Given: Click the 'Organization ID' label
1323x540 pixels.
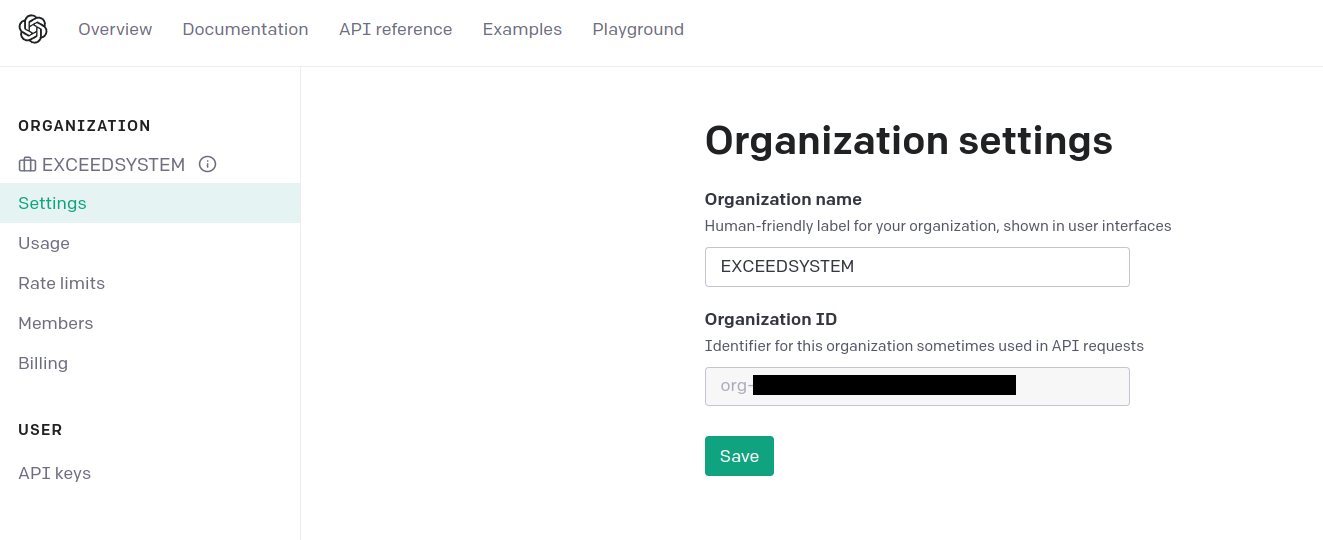Looking at the screenshot, I should click(x=771, y=320).
